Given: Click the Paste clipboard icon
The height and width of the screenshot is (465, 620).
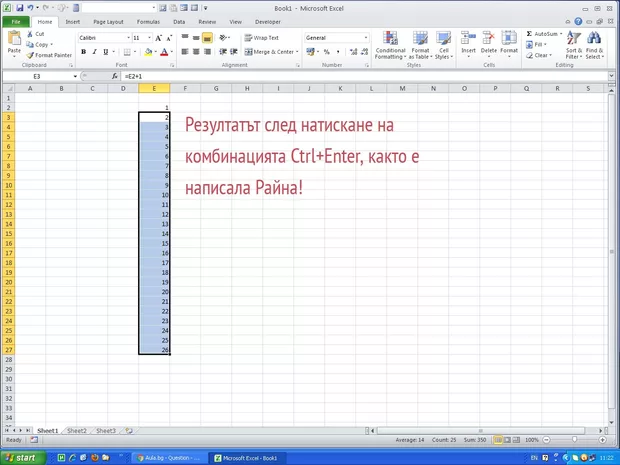Looking at the screenshot, I should click(x=14, y=39).
